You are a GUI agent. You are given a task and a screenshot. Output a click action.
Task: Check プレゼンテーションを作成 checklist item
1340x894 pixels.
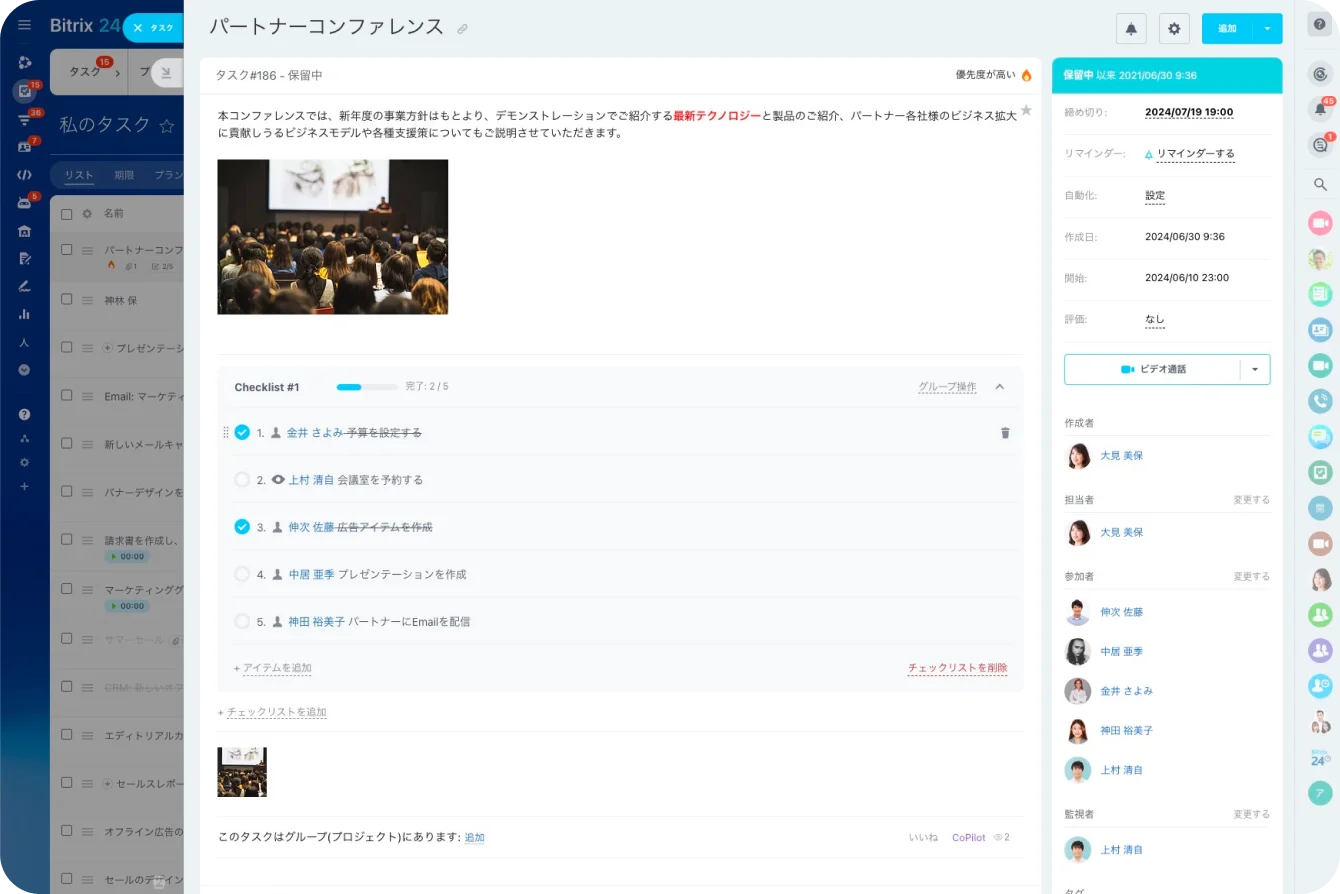[242, 574]
